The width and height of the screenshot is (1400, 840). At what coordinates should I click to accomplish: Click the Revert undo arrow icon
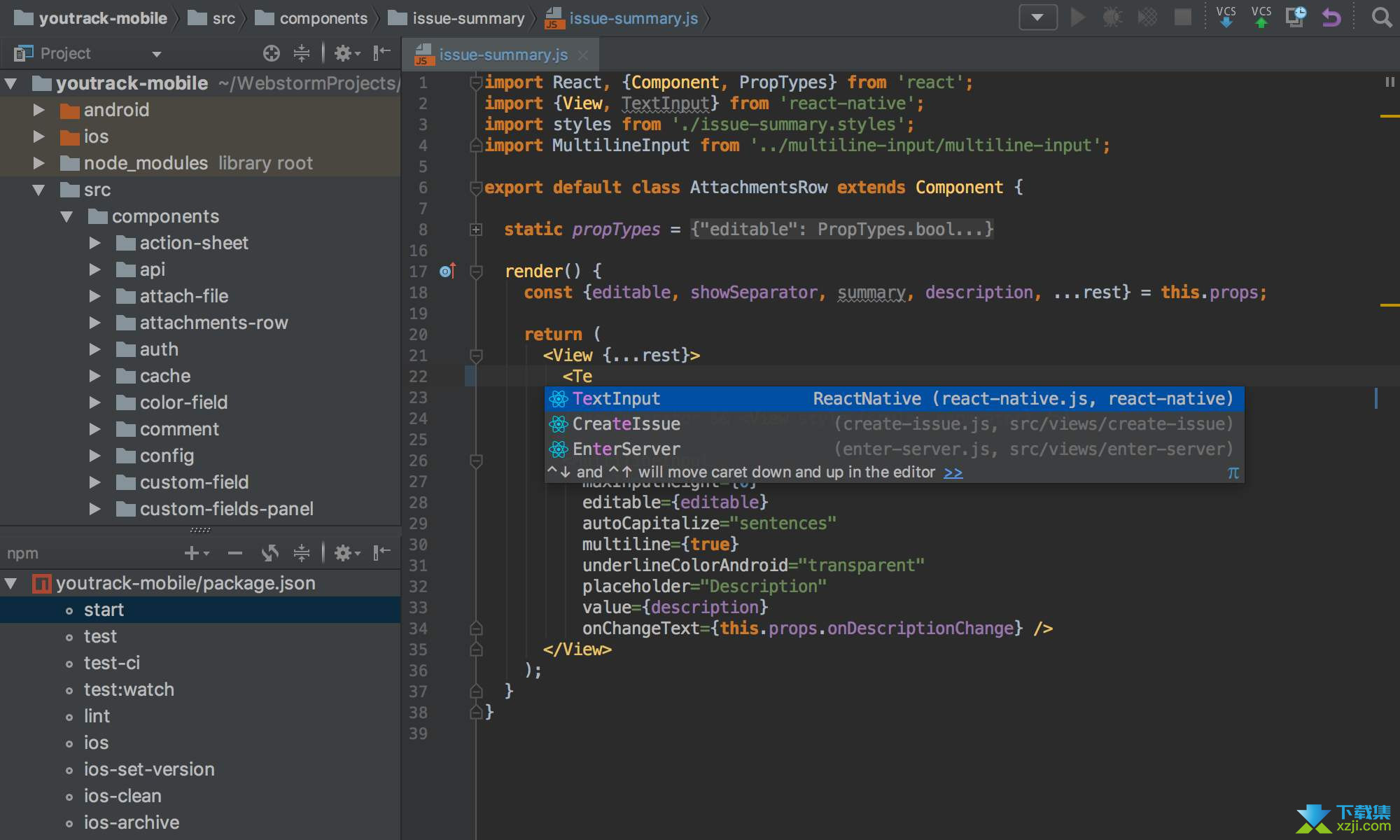pyautogui.click(x=1331, y=17)
